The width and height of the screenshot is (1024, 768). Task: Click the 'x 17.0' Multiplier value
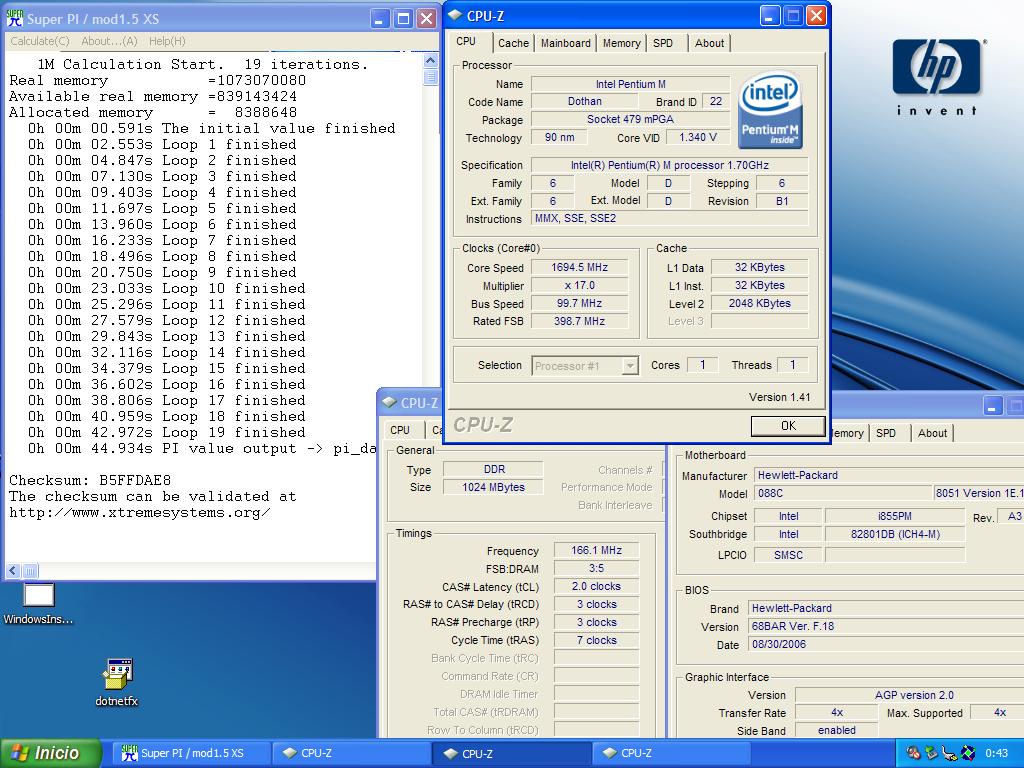coord(579,285)
